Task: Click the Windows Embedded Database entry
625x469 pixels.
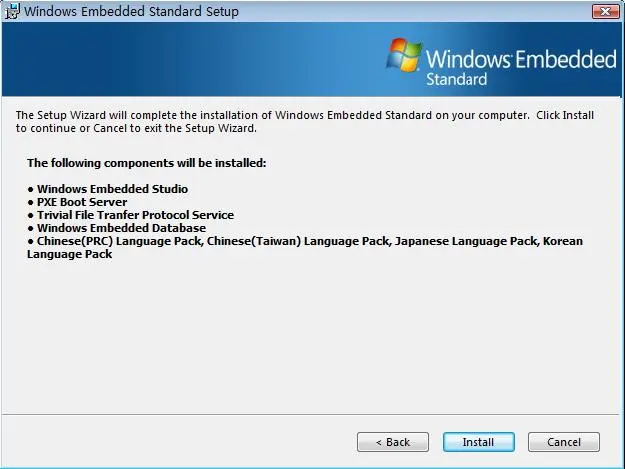Action: point(121,228)
